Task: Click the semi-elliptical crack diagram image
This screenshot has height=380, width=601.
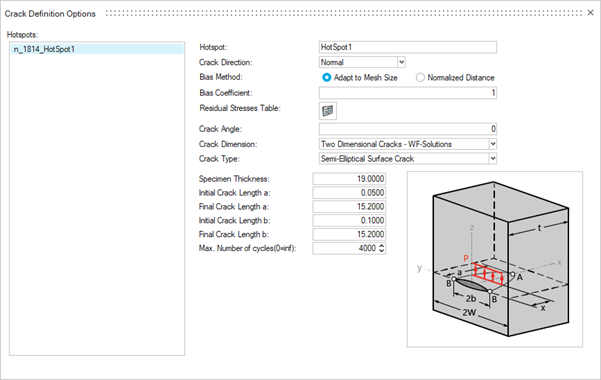Action: tap(495, 259)
